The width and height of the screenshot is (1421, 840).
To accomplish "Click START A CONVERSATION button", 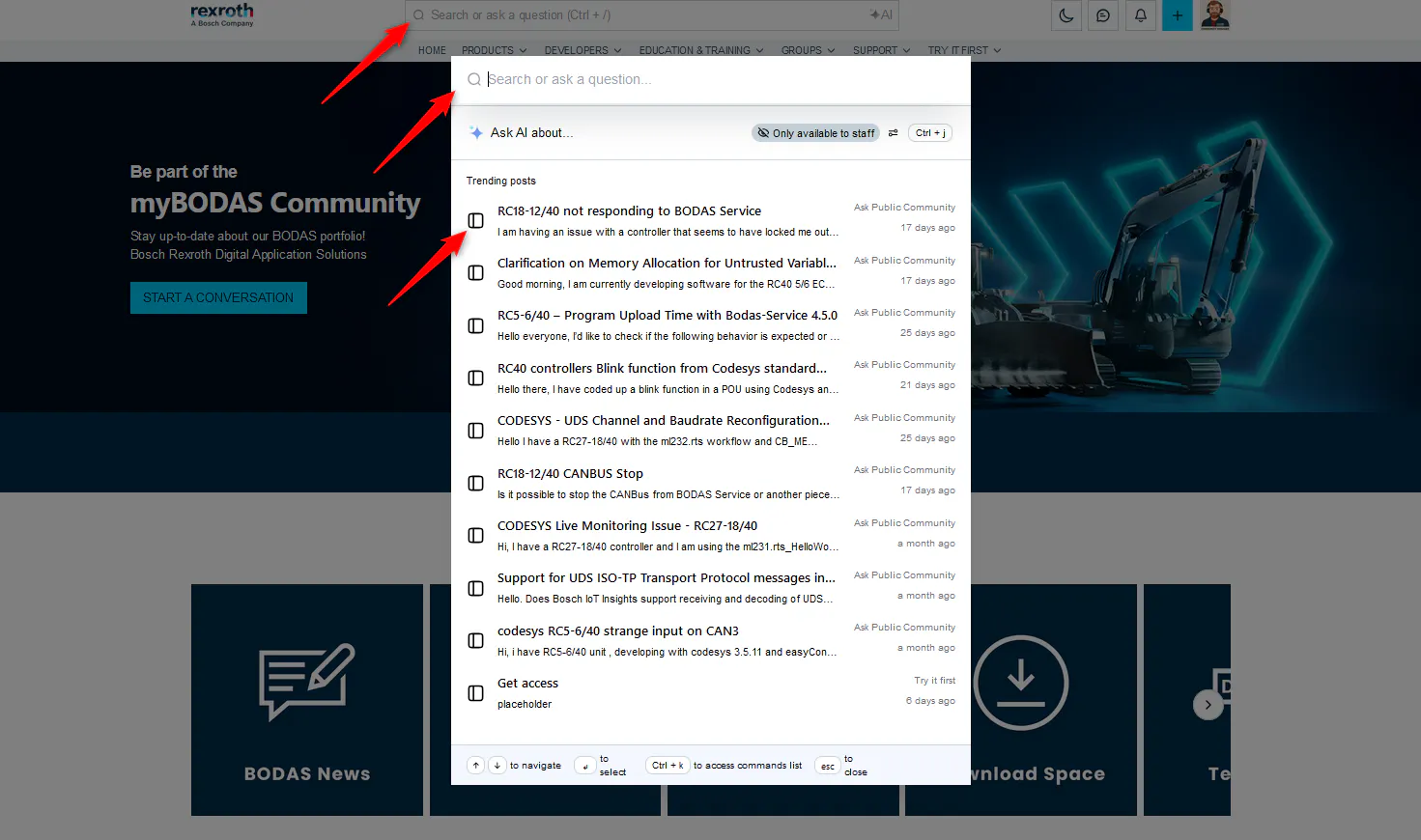I will coord(218,297).
